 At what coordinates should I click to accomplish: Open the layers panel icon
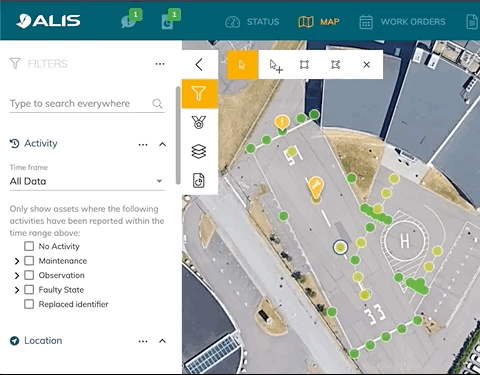tap(199, 151)
